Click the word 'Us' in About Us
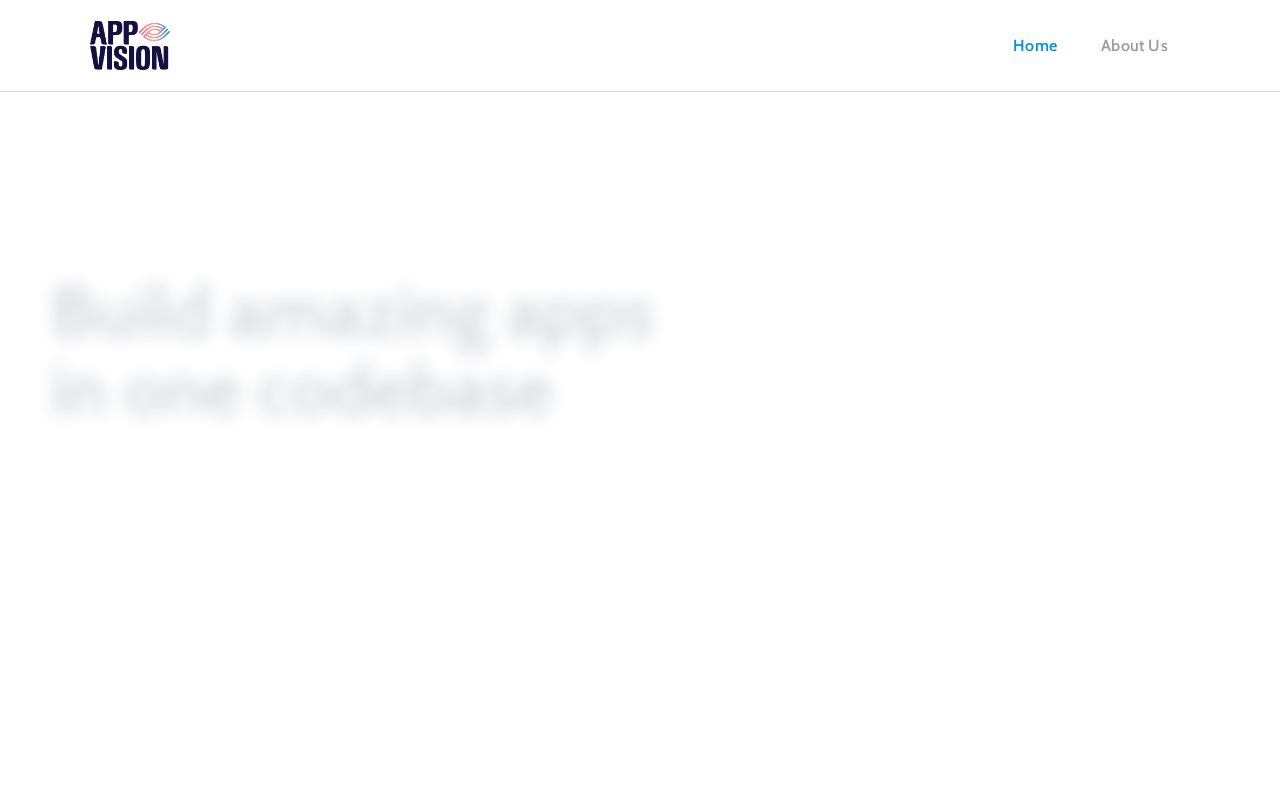 1158,46
